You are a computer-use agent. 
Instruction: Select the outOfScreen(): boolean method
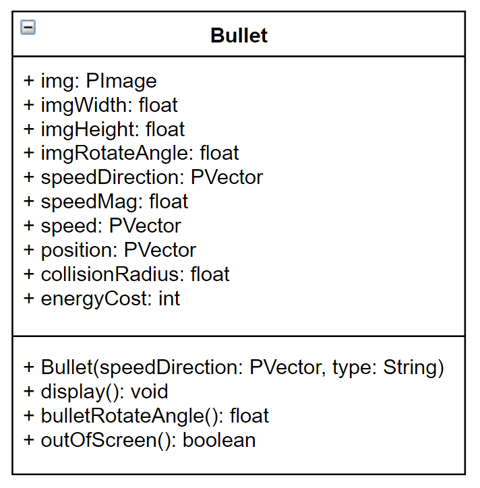pos(139,440)
